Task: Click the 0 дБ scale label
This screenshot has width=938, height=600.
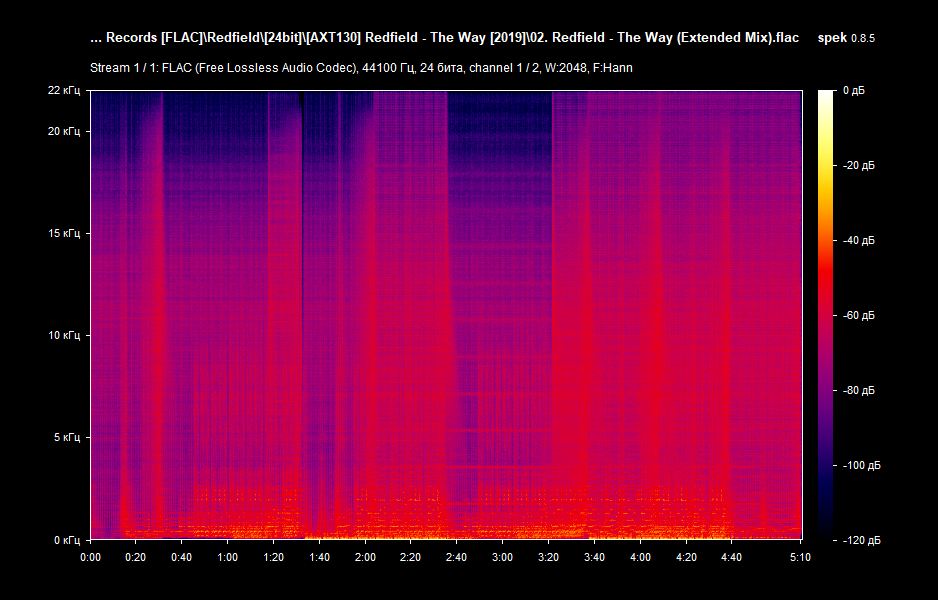Action: [x=855, y=90]
